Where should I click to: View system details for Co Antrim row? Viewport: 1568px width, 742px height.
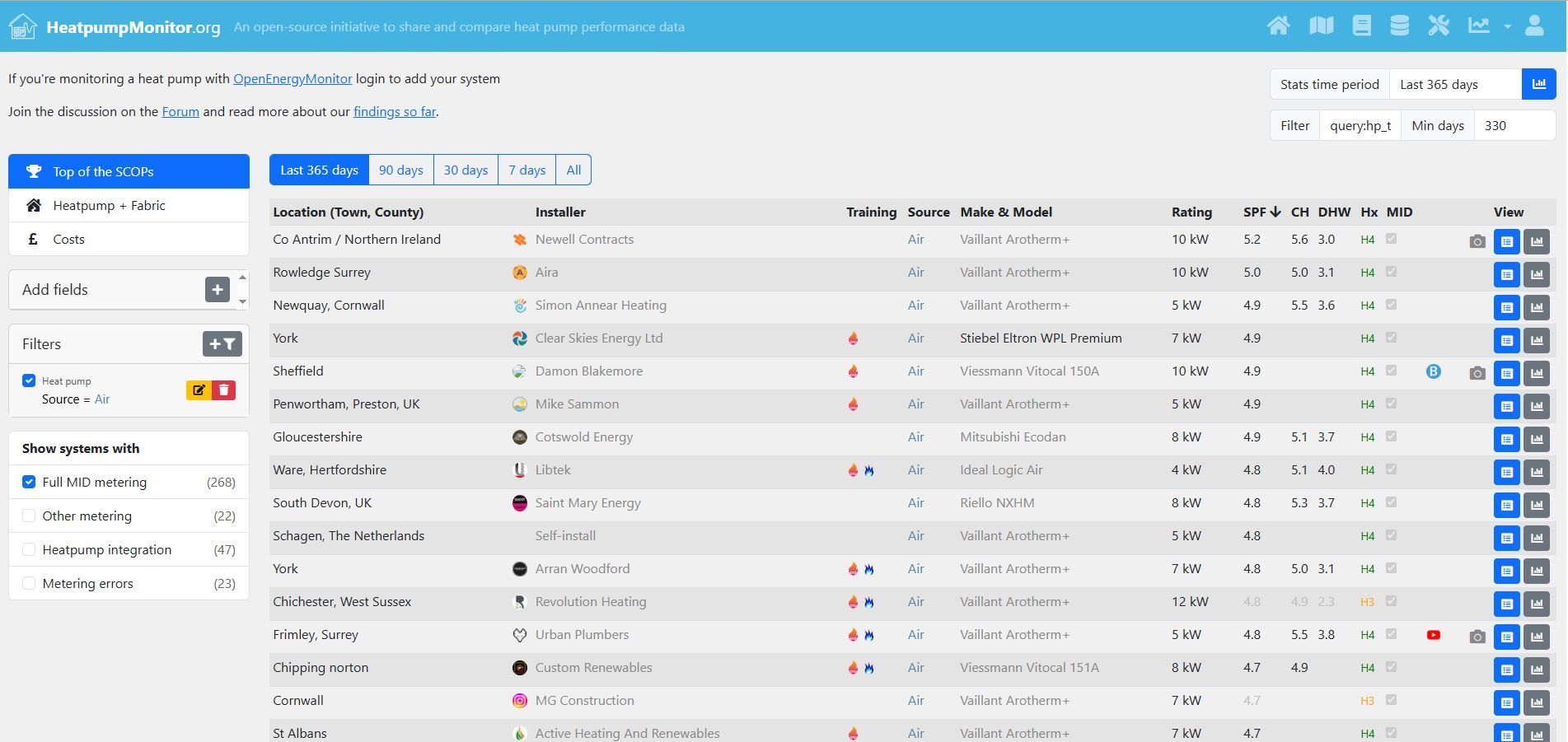[1507, 241]
